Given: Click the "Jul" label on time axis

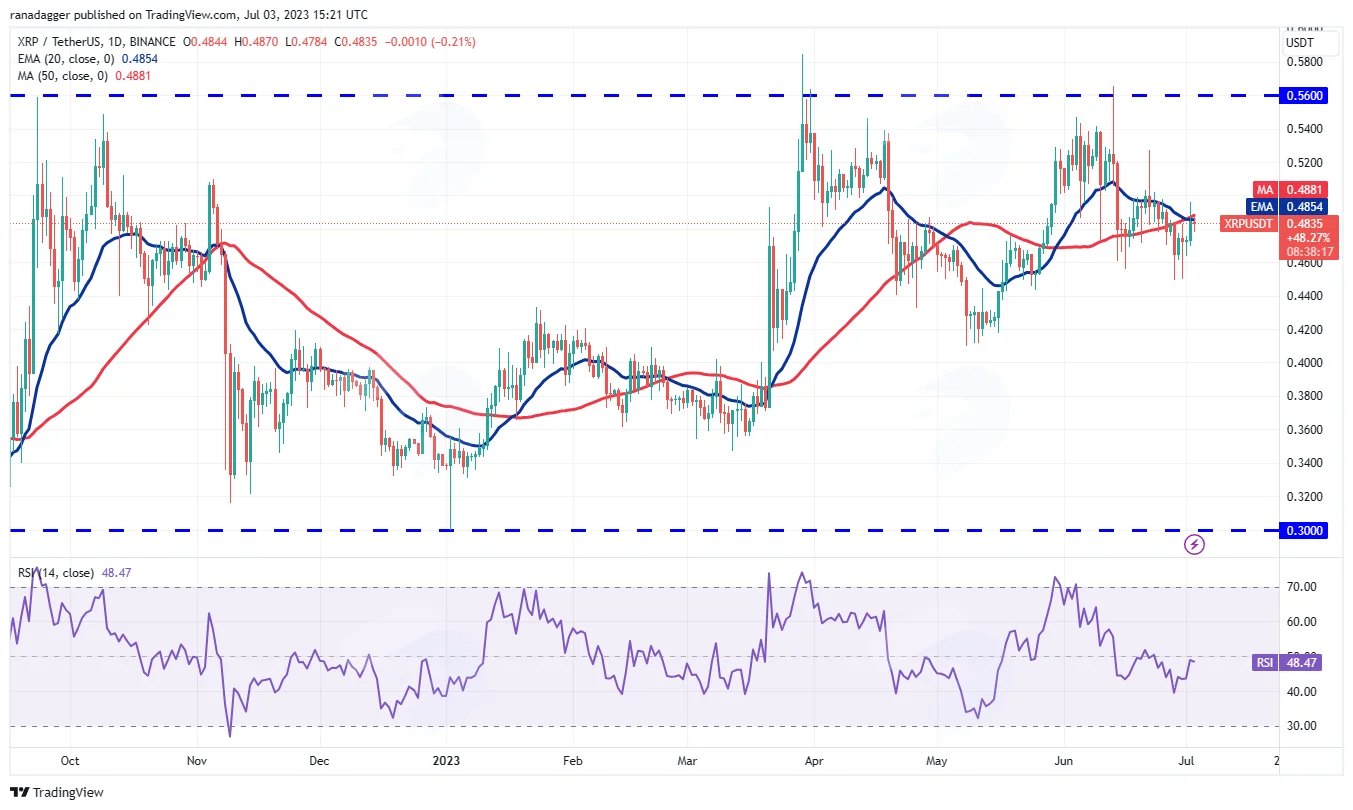Looking at the screenshot, I should (x=1185, y=760).
